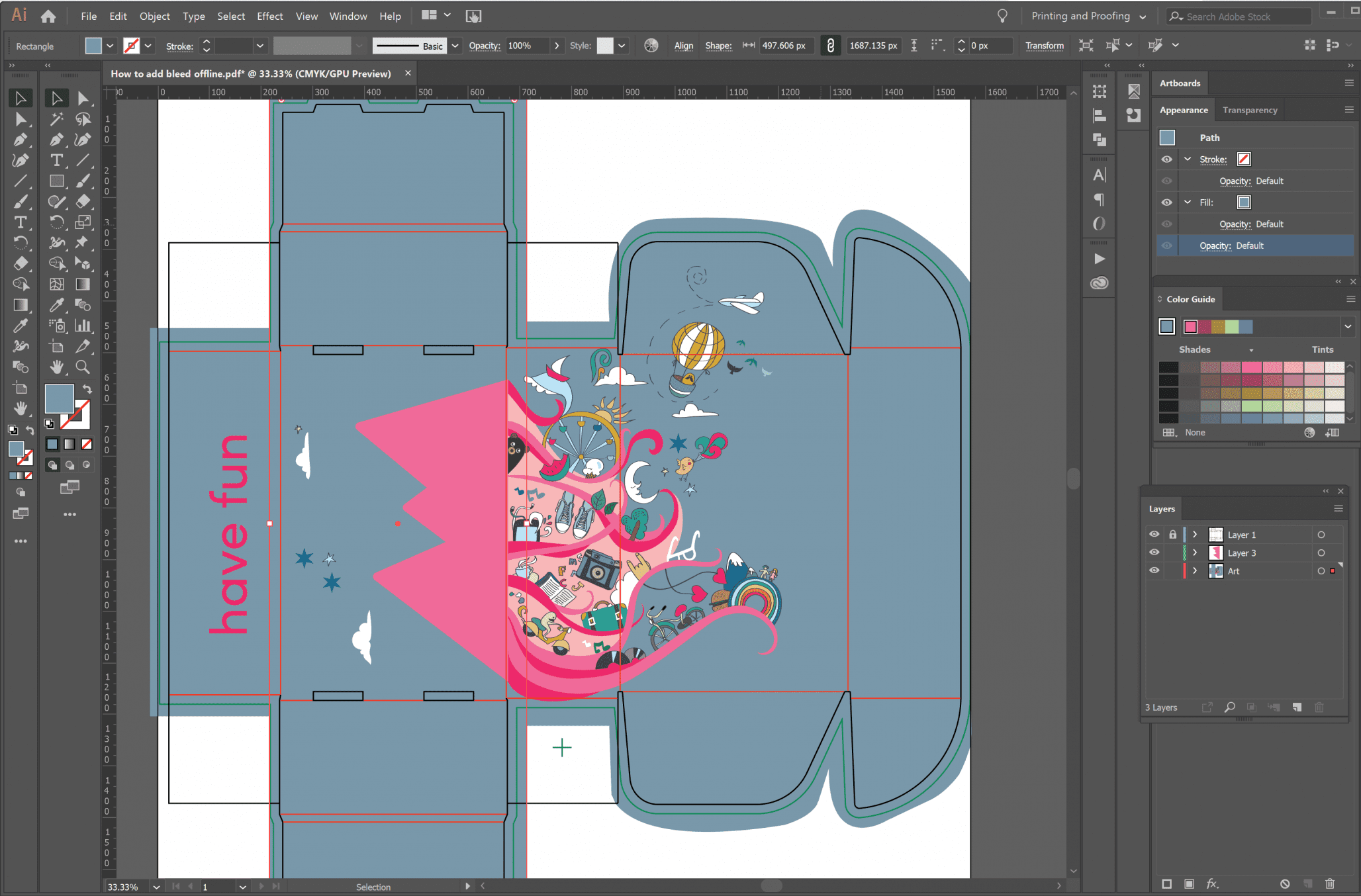This screenshot has width=1361, height=896.
Task: Click the trash icon in the Layers panel
Action: tap(1320, 707)
